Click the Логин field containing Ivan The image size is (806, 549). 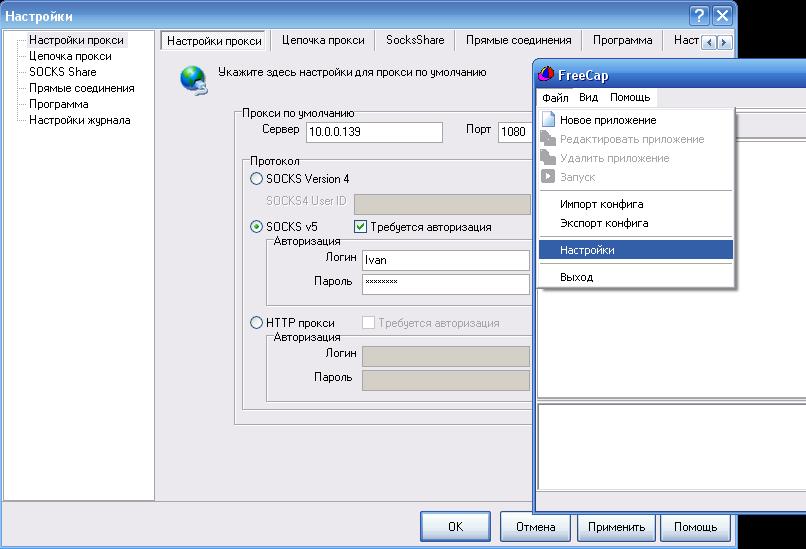445,260
